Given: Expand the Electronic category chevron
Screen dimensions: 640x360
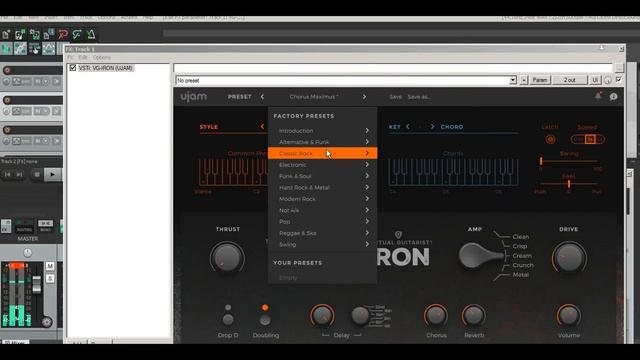Looking at the screenshot, I should pos(367,164).
